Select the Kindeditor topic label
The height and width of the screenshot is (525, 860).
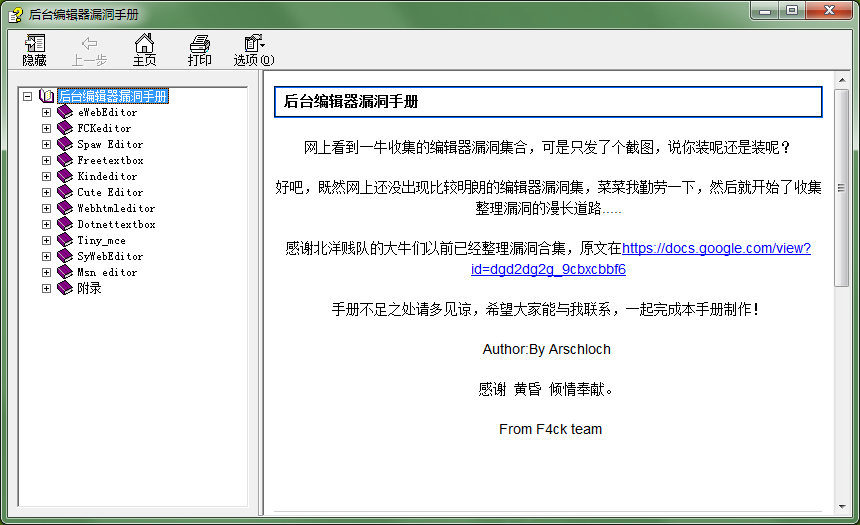pyautogui.click(x=107, y=176)
